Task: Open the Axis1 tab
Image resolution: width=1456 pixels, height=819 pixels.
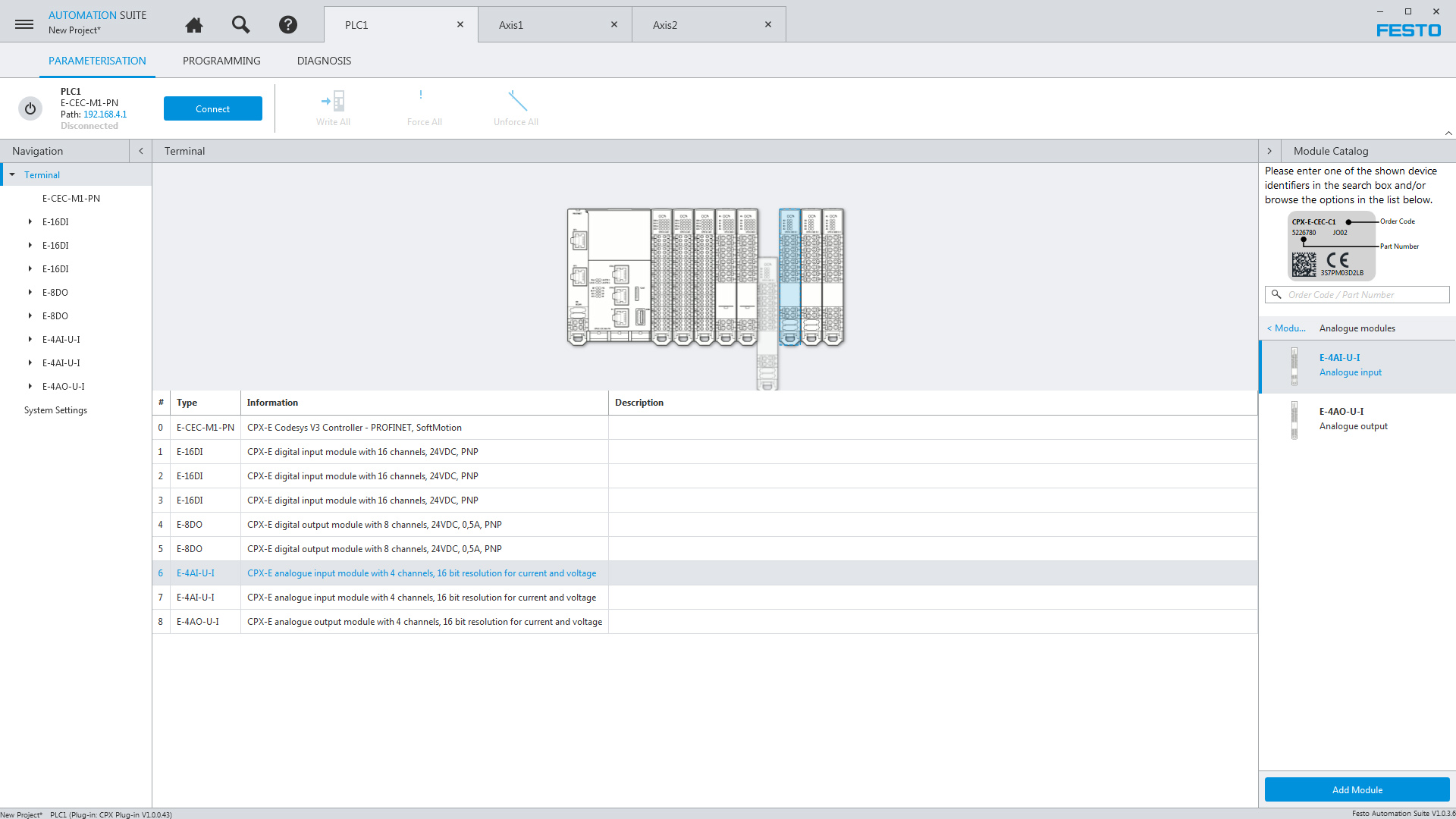Action: point(511,25)
